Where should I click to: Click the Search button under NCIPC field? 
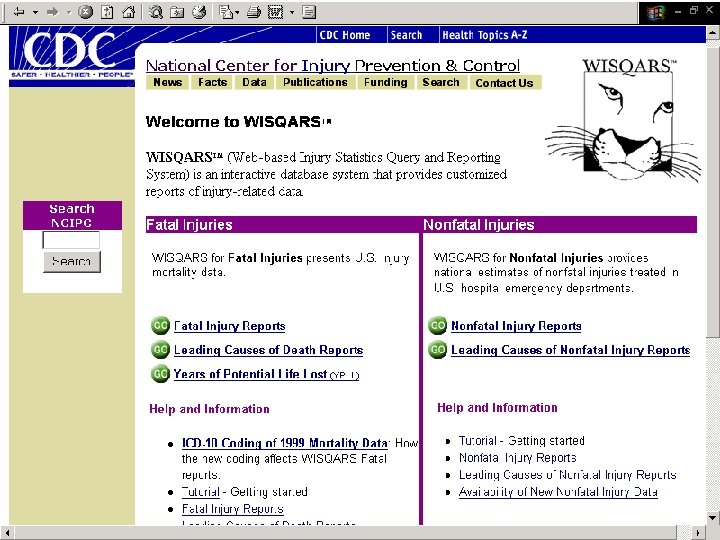click(x=72, y=261)
